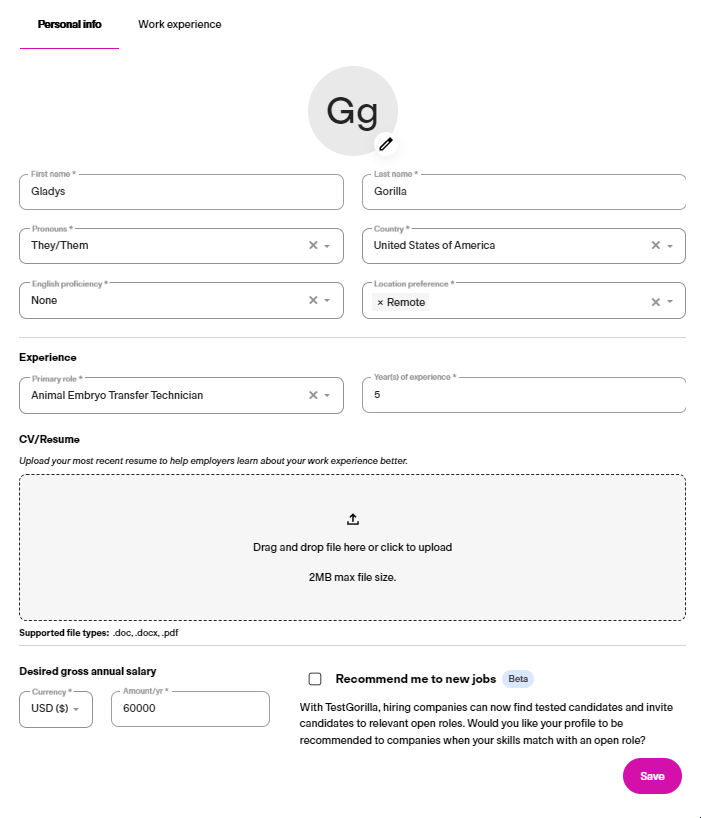Edit the salary Amount/yr field
701x818 pixels.
point(190,708)
